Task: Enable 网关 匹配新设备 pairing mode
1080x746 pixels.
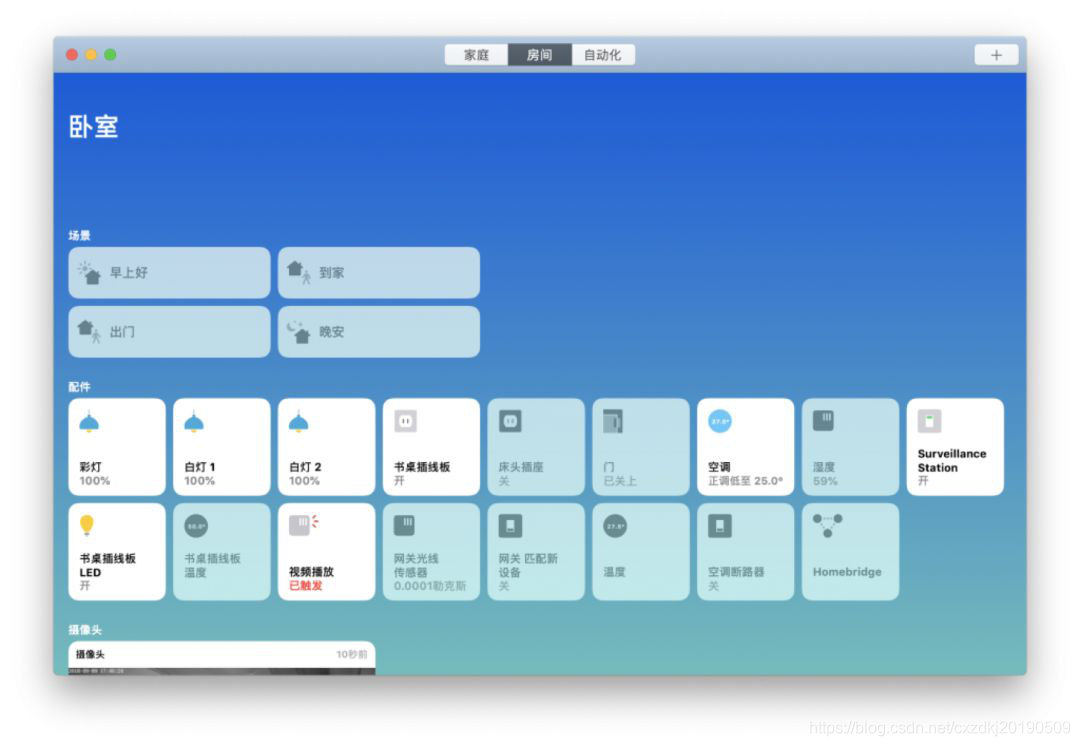Action: [x=535, y=551]
